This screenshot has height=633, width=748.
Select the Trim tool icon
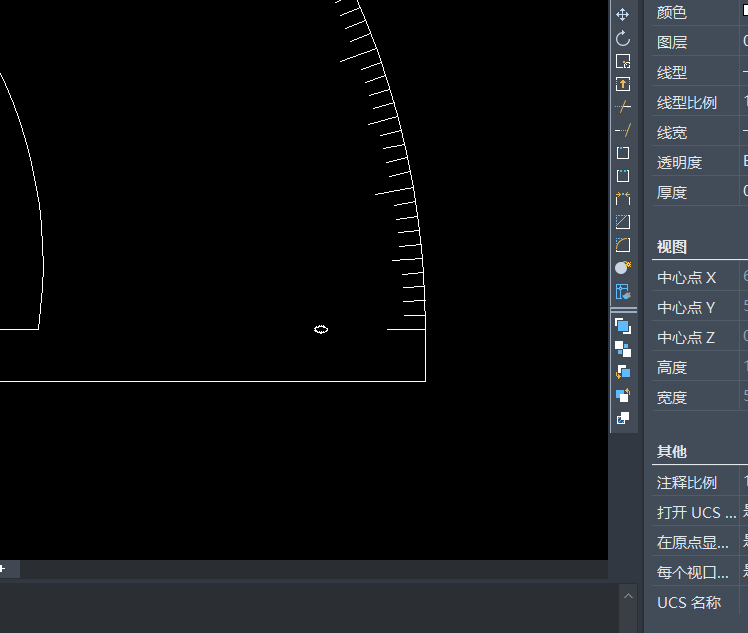click(623, 107)
